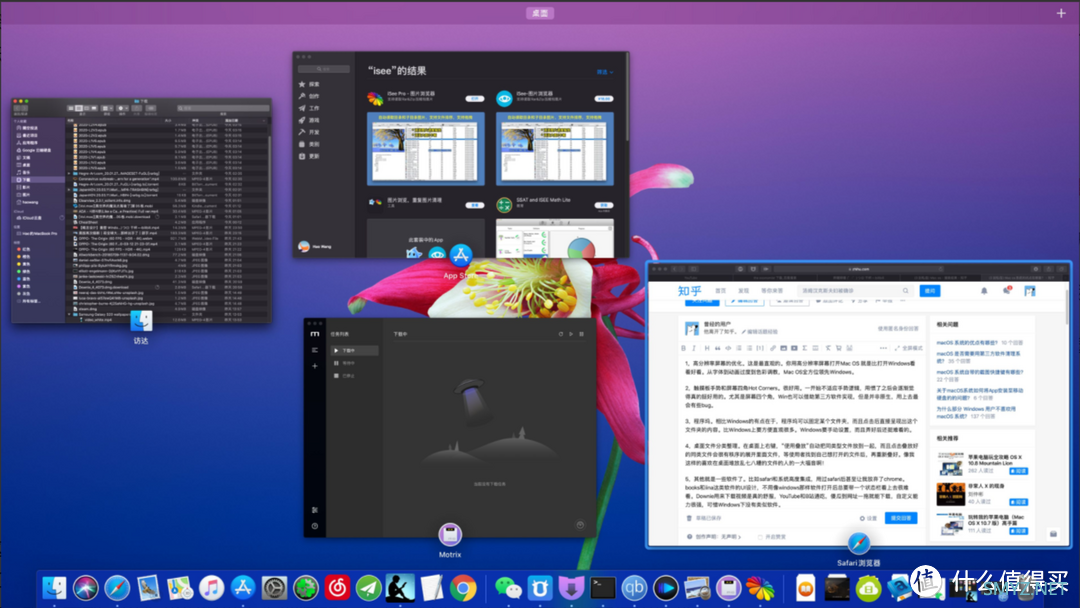Open Telegram paper-plane icon in Dock
Image resolution: width=1080 pixels, height=608 pixels.
[369, 588]
